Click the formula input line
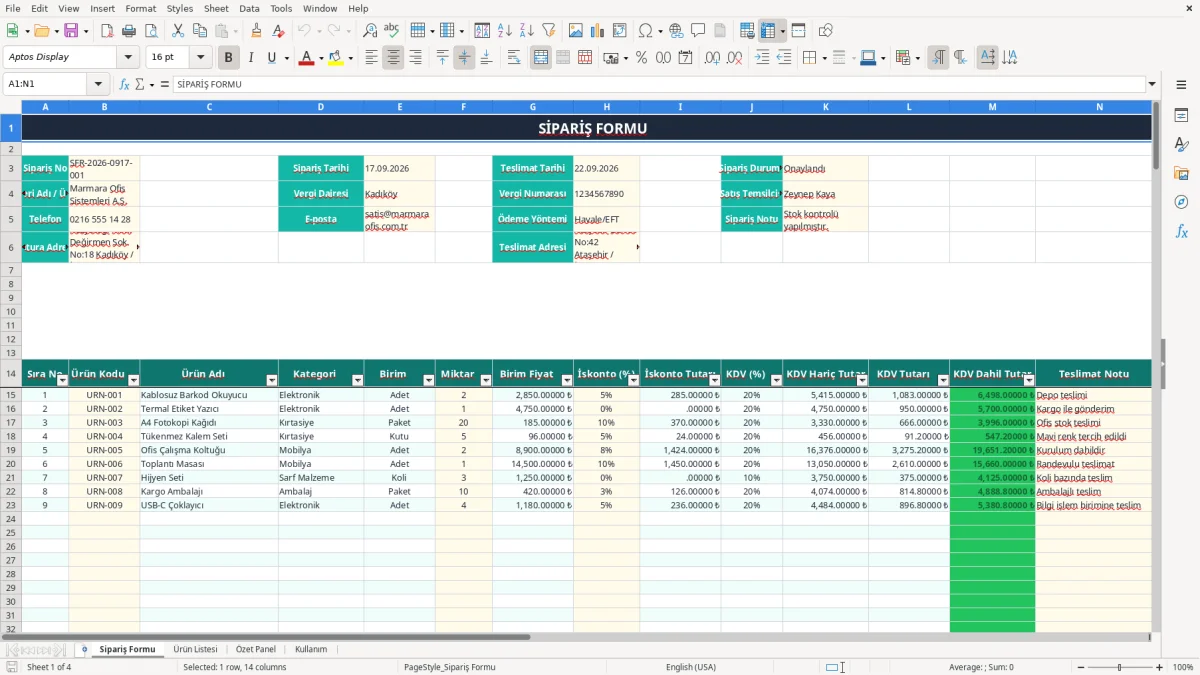Viewport: 1200px width, 675px height. coord(659,85)
